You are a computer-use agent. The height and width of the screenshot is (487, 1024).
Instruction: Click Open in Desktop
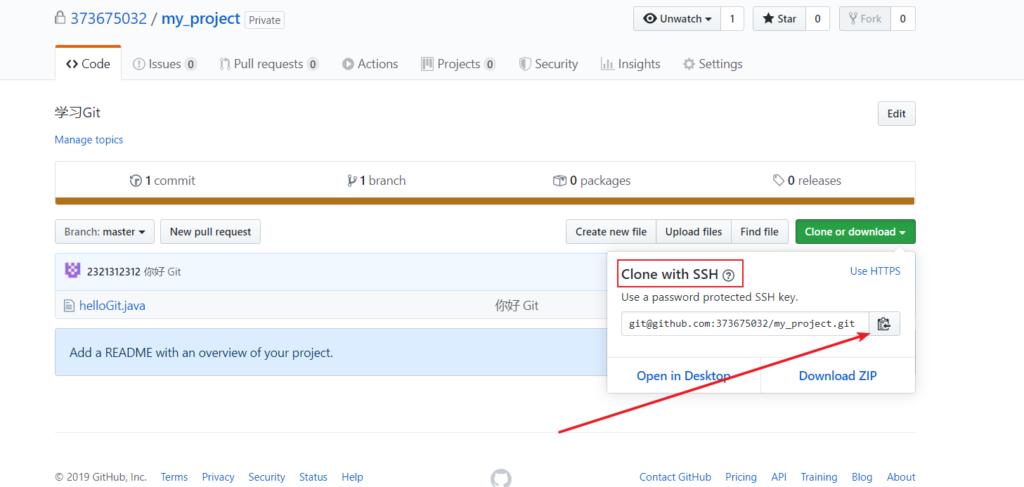[x=684, y=375]
